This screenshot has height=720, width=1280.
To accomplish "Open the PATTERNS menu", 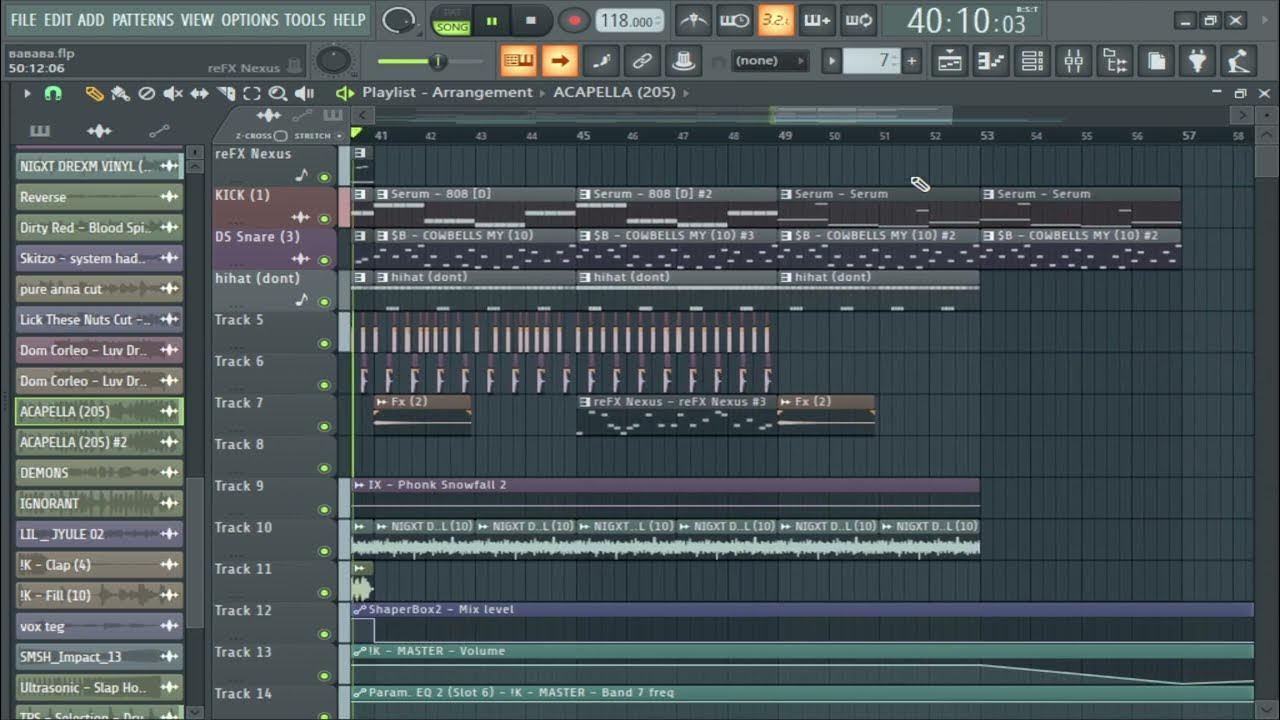I will click(x=144, y=19).
